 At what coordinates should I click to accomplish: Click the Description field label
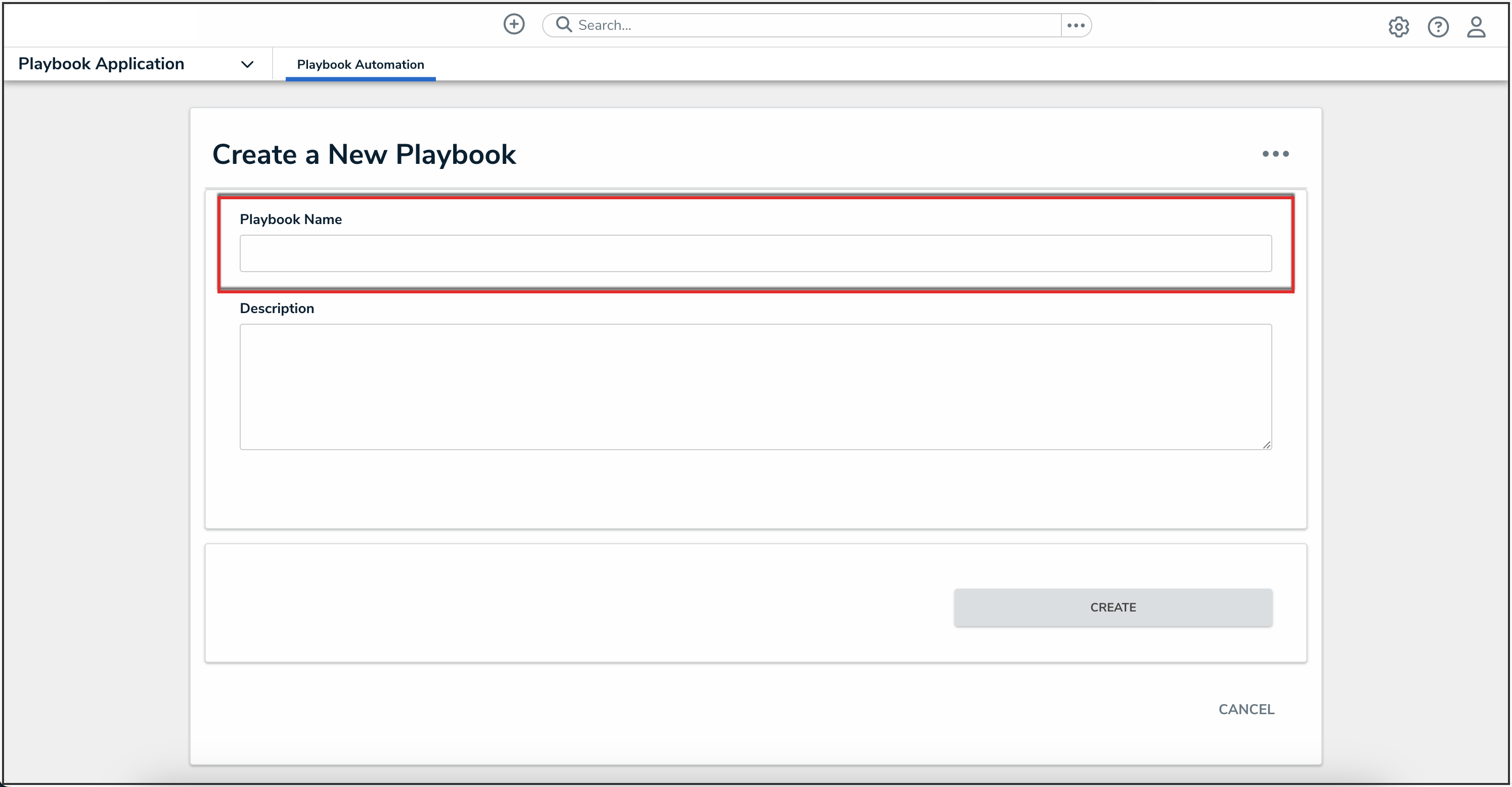[x=277, y=309]
